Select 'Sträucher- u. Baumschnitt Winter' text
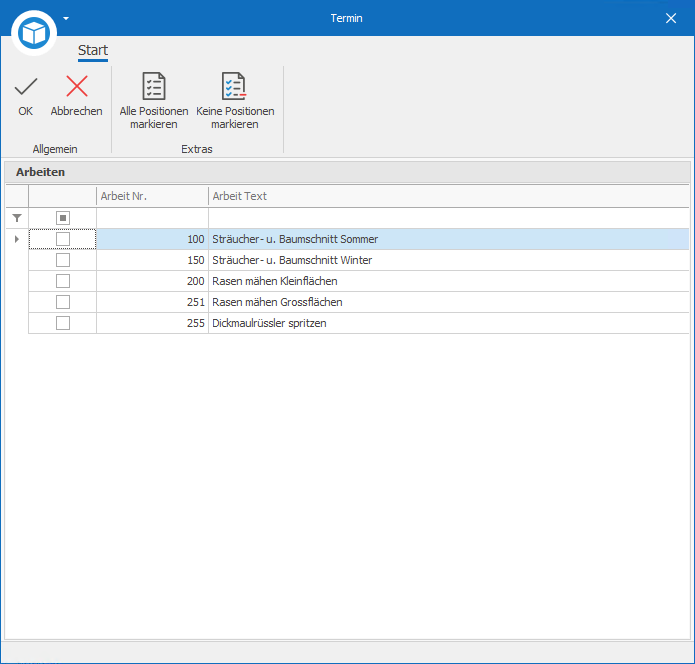 click(292, 260)
